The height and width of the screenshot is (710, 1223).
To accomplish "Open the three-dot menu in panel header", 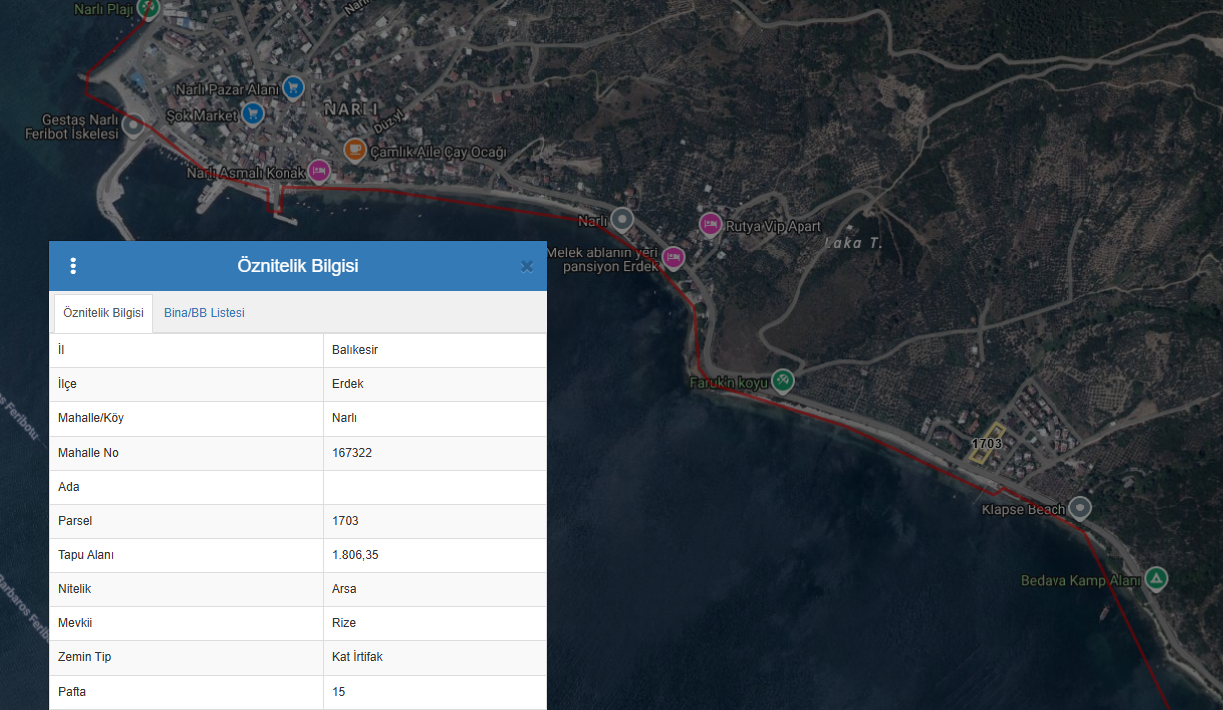I will 73,266.
